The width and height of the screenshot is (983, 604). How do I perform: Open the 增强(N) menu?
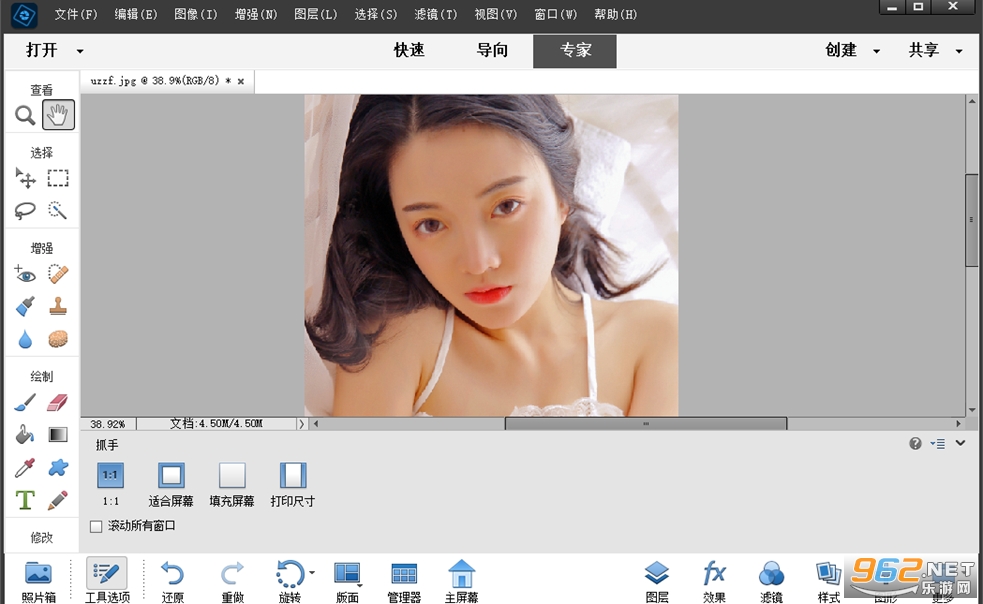256,14
